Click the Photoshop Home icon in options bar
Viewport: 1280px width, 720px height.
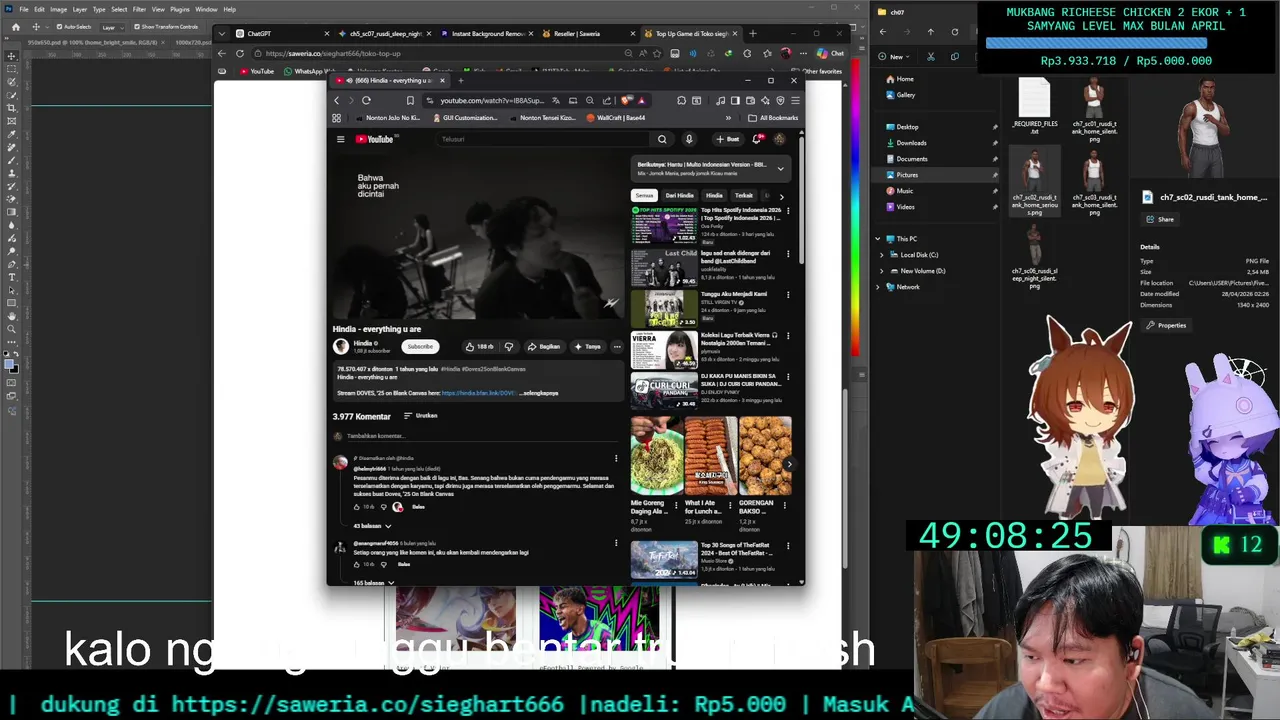(15, 27)
